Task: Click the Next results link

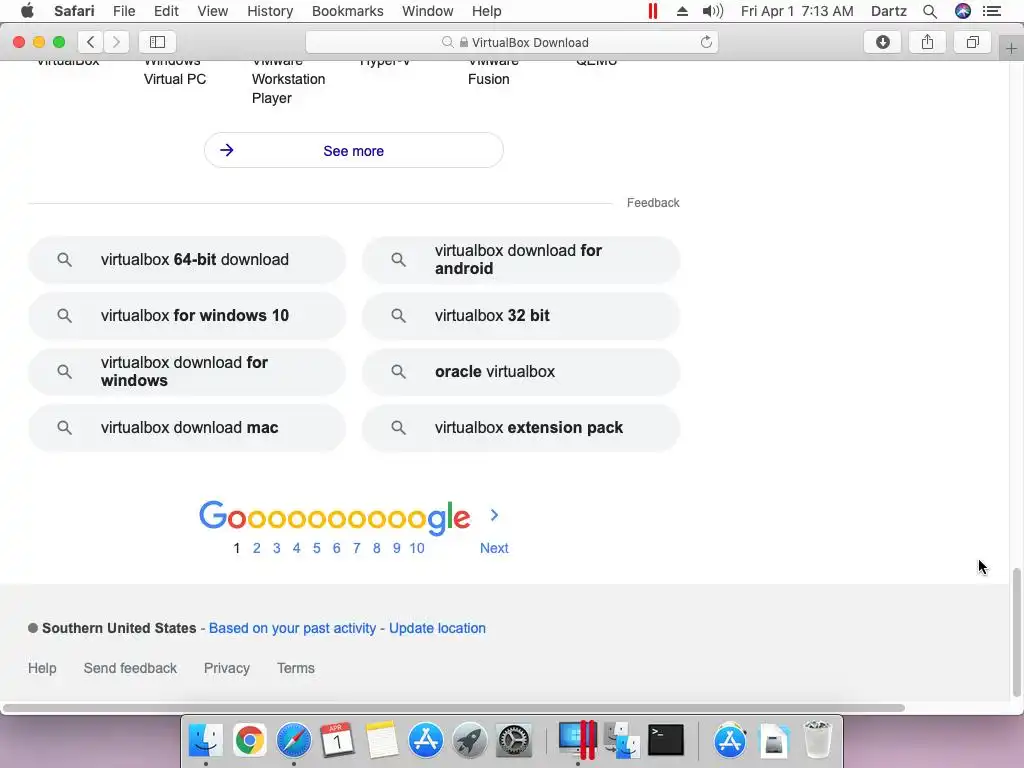Action: pos(494,548)
